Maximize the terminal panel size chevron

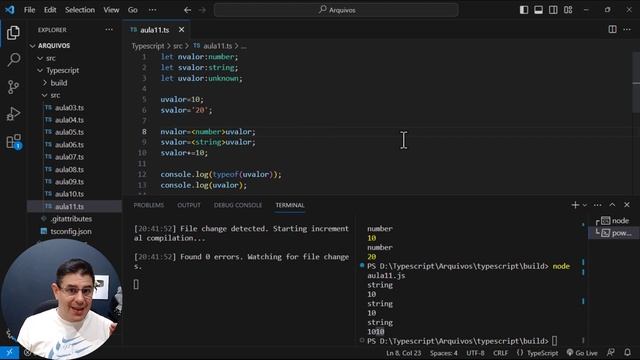[x=612, y=205]
